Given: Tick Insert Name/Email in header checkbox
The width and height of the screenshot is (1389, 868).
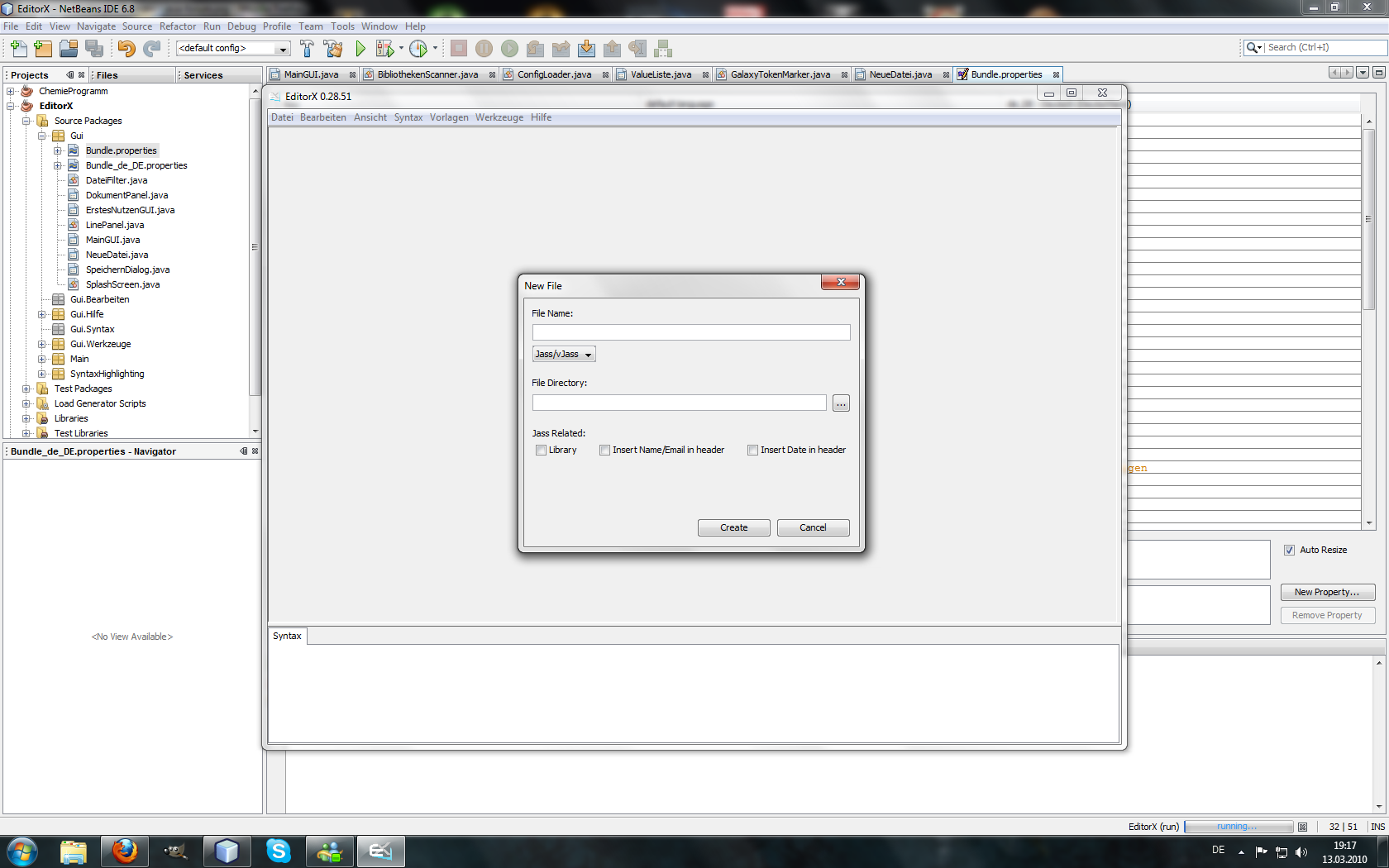Looking at the screenshot, I should 604,451.
